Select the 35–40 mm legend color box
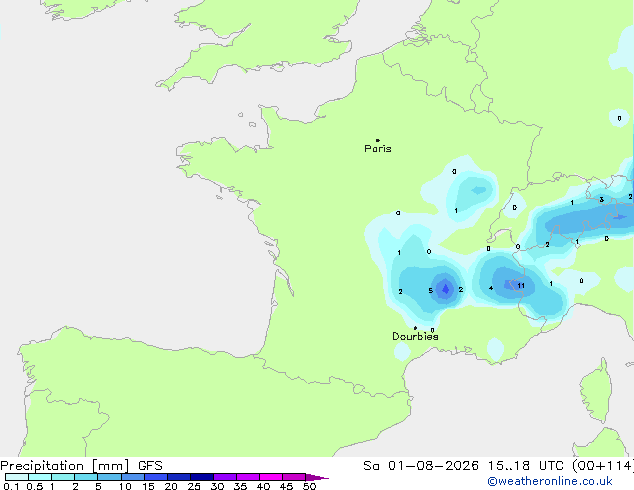This screenshot has height=490, width=634. coord(248,477)
